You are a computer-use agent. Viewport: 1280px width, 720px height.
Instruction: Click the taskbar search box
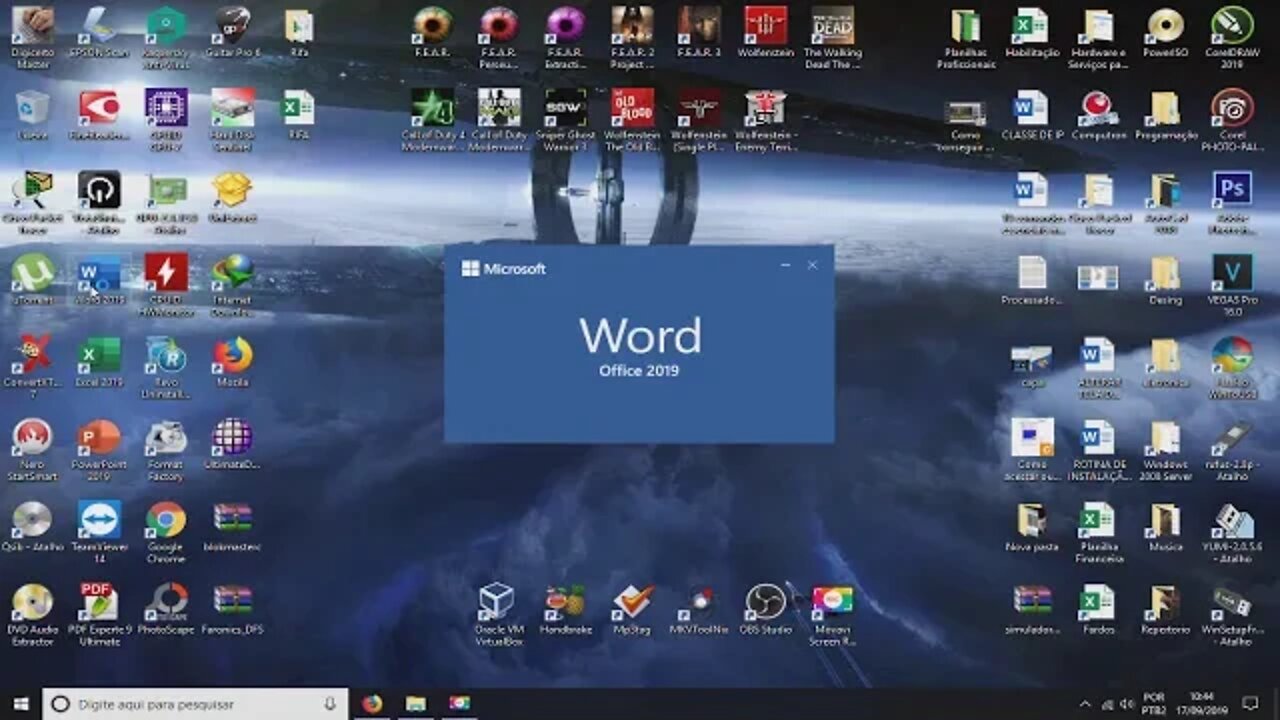coord(195,704)
